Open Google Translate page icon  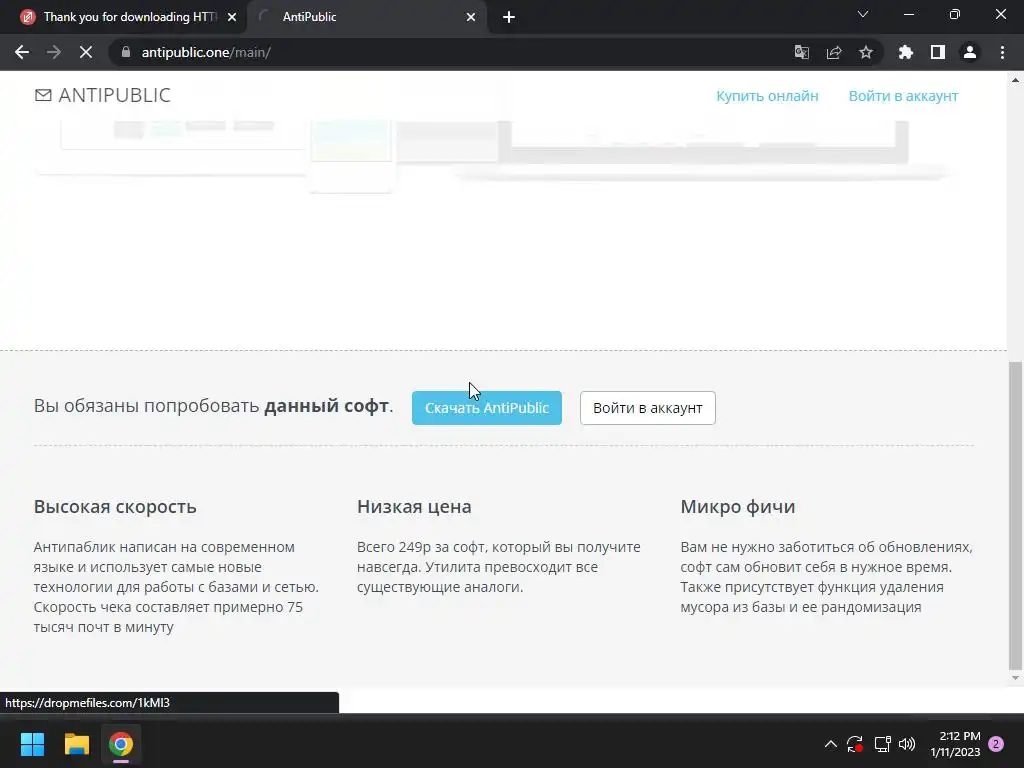click(801, 52)
